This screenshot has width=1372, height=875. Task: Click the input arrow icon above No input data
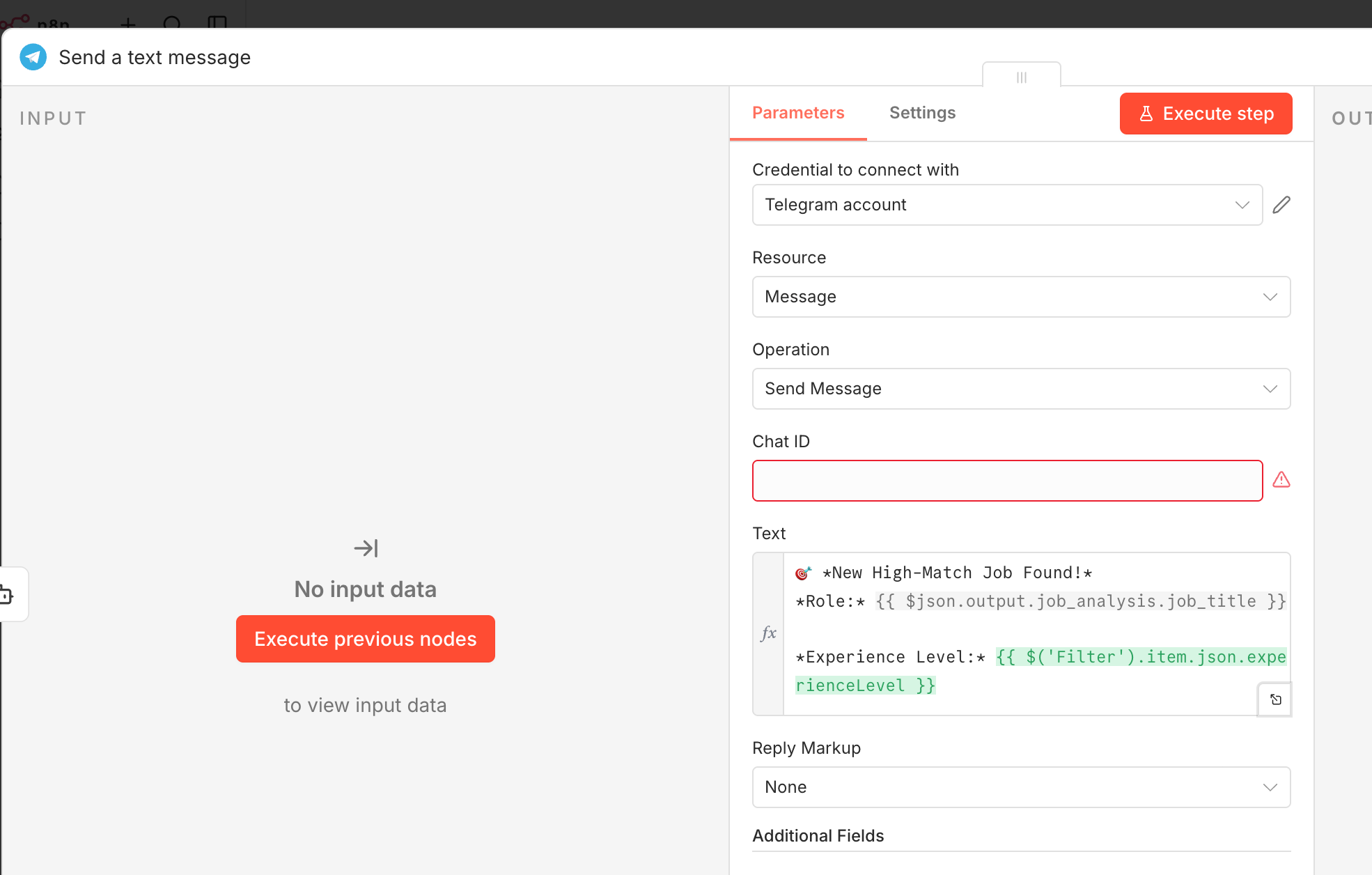pos(366,548)
